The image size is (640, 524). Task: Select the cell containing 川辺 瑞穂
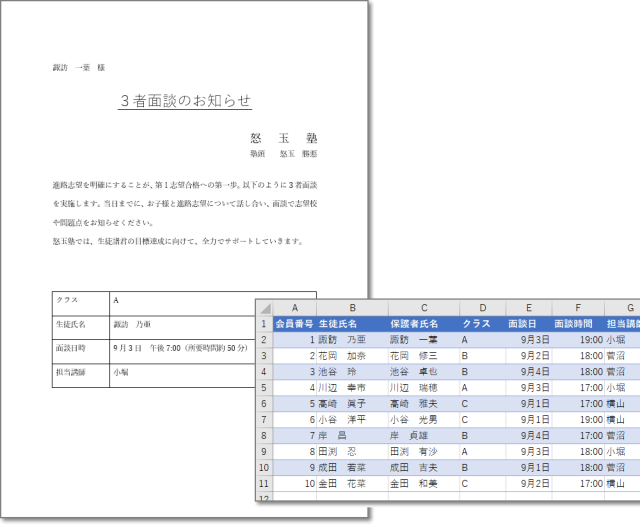click(x=413, y=387)
